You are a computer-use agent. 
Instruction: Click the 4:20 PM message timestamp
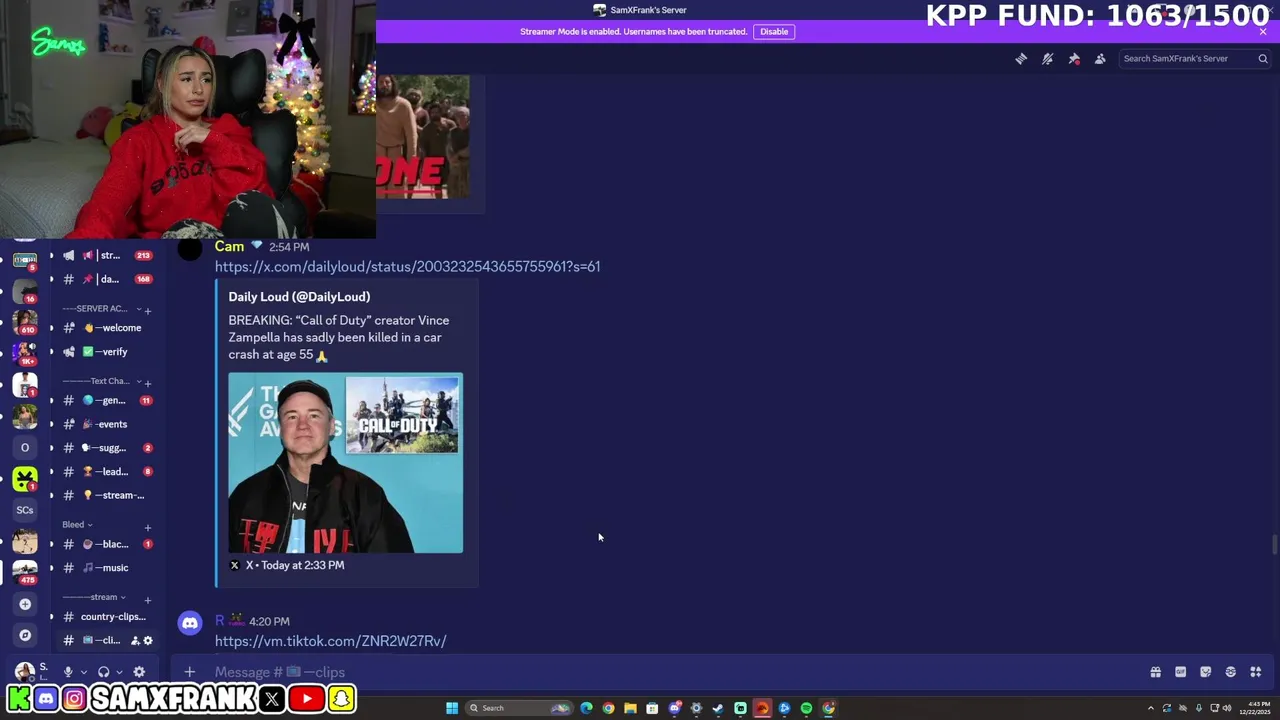(x=269, y=622)
